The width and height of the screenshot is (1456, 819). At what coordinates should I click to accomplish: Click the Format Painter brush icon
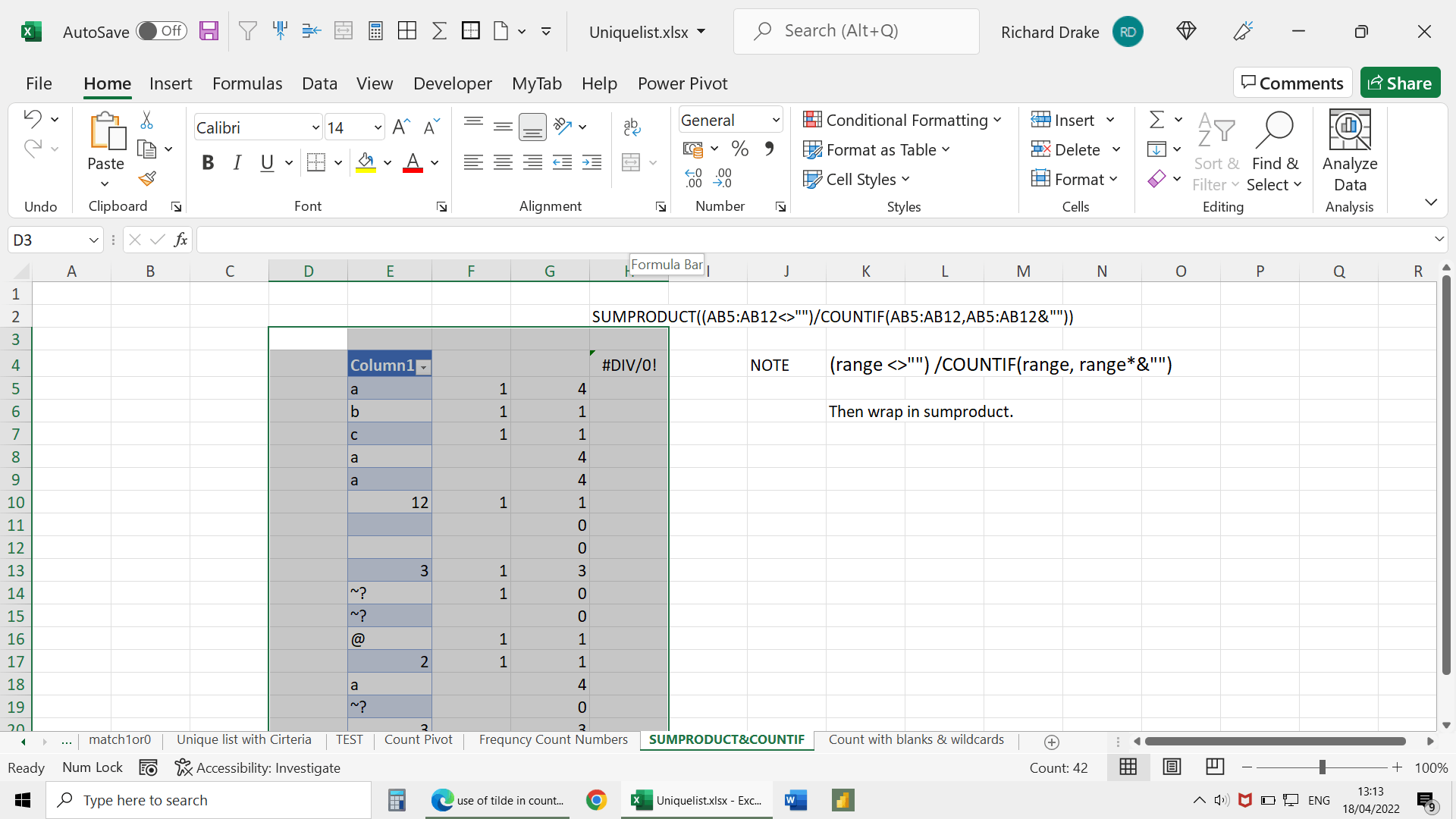[147, 179]
